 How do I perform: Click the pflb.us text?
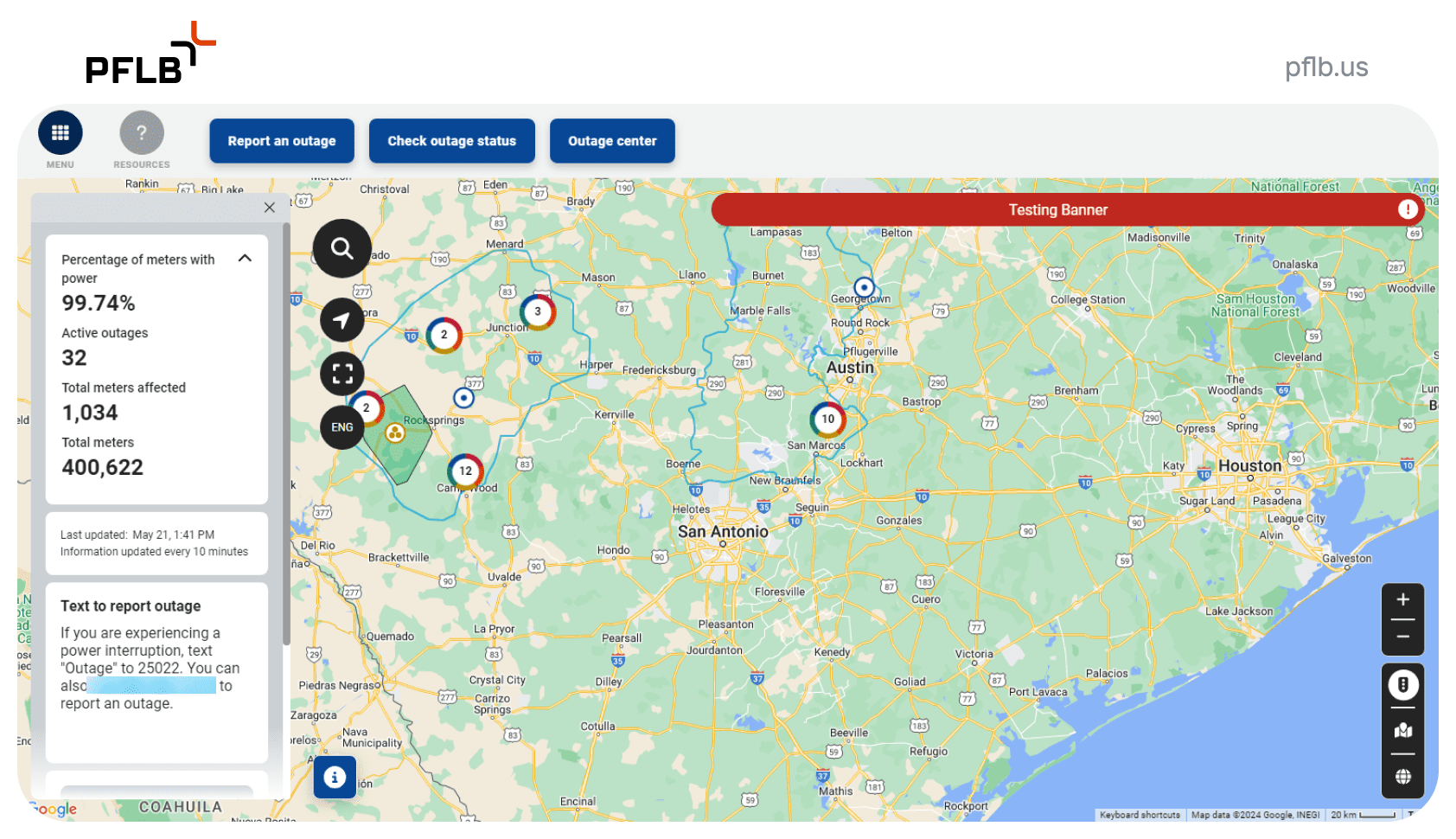[x=1326, y=67]
